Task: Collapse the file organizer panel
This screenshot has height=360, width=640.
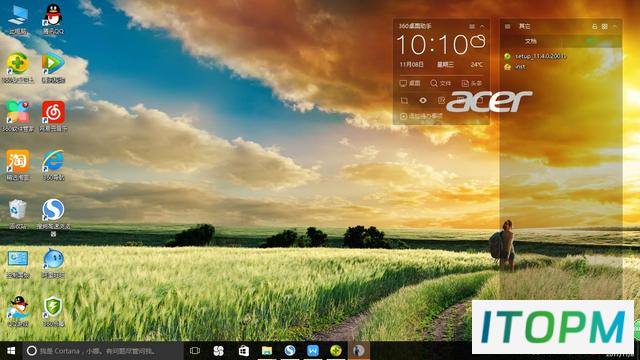Action: [615, 27]
